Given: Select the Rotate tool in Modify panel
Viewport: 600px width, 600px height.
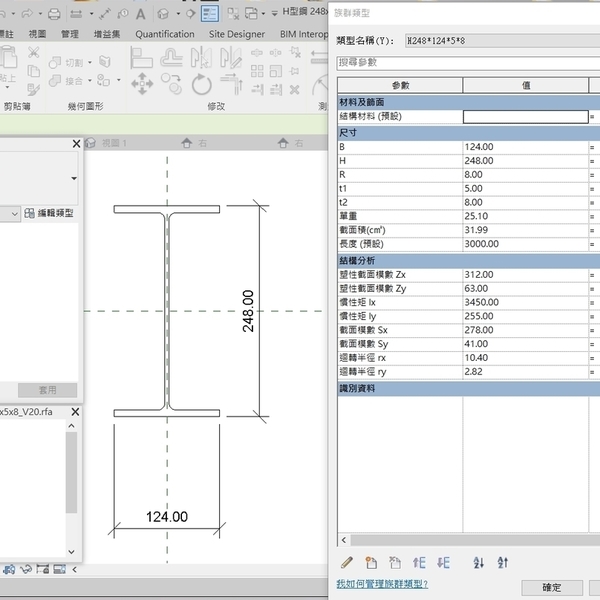Looking at the screenshot, I should click(202, 83).
